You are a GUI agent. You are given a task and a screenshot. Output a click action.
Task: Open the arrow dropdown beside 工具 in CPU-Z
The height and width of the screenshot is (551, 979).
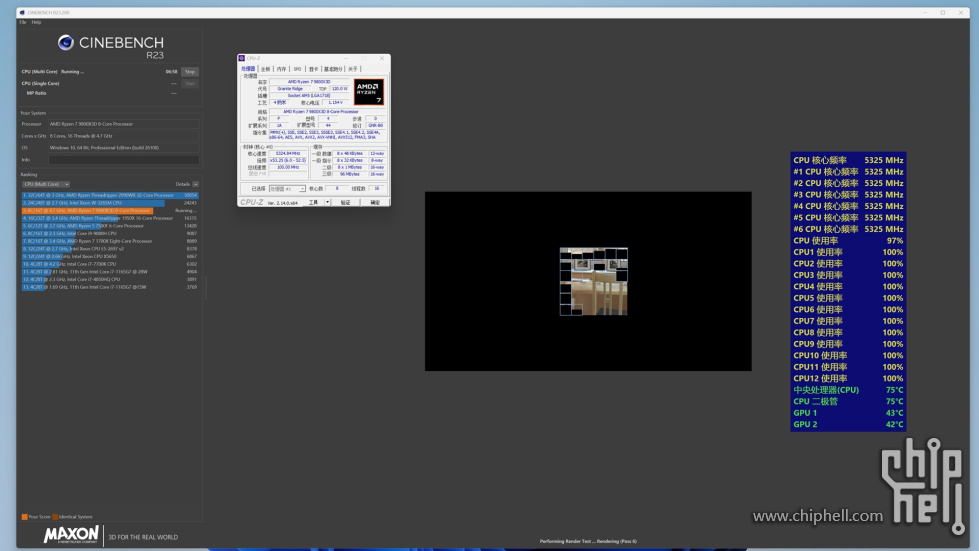point(327,202)
